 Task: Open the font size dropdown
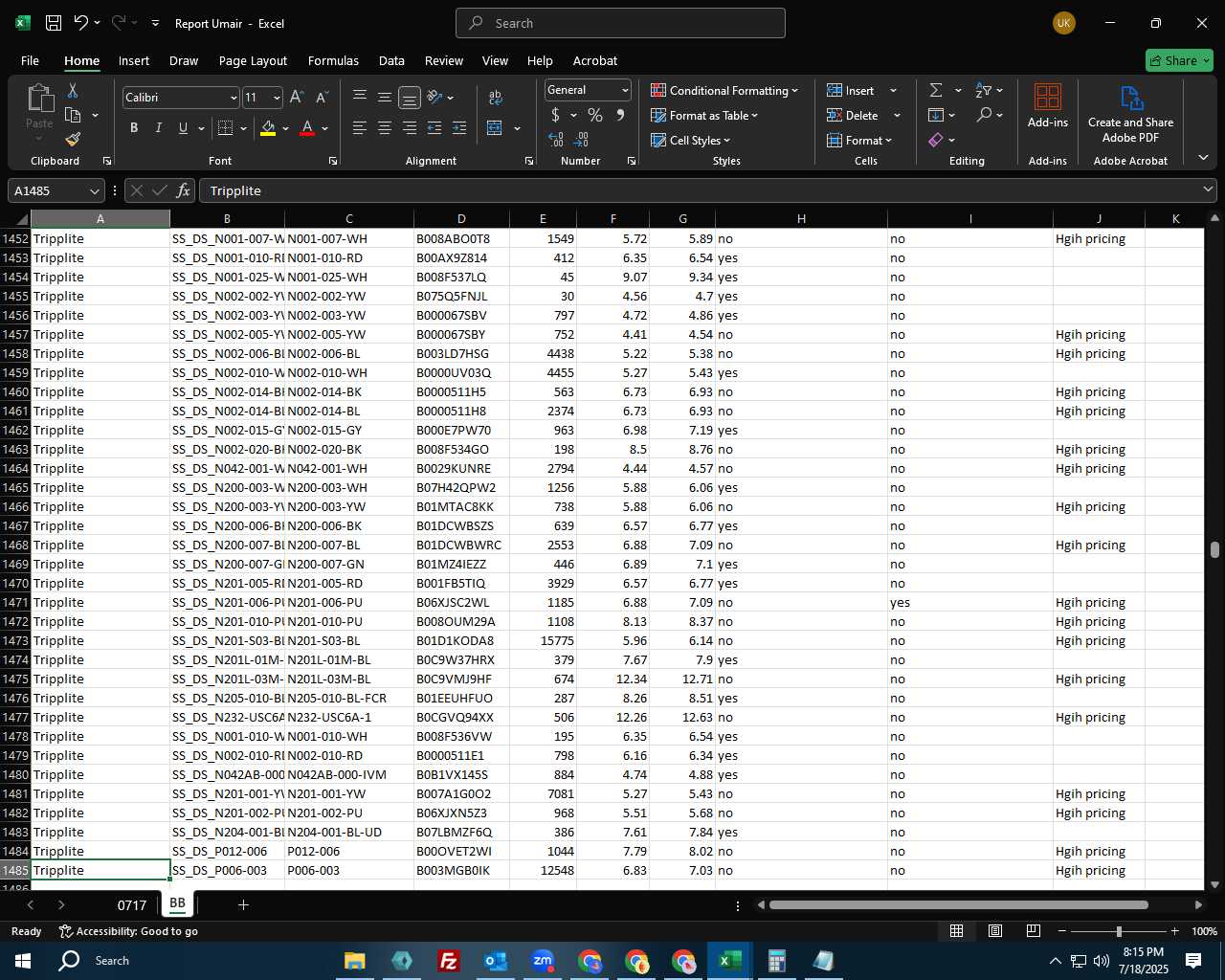277,98
